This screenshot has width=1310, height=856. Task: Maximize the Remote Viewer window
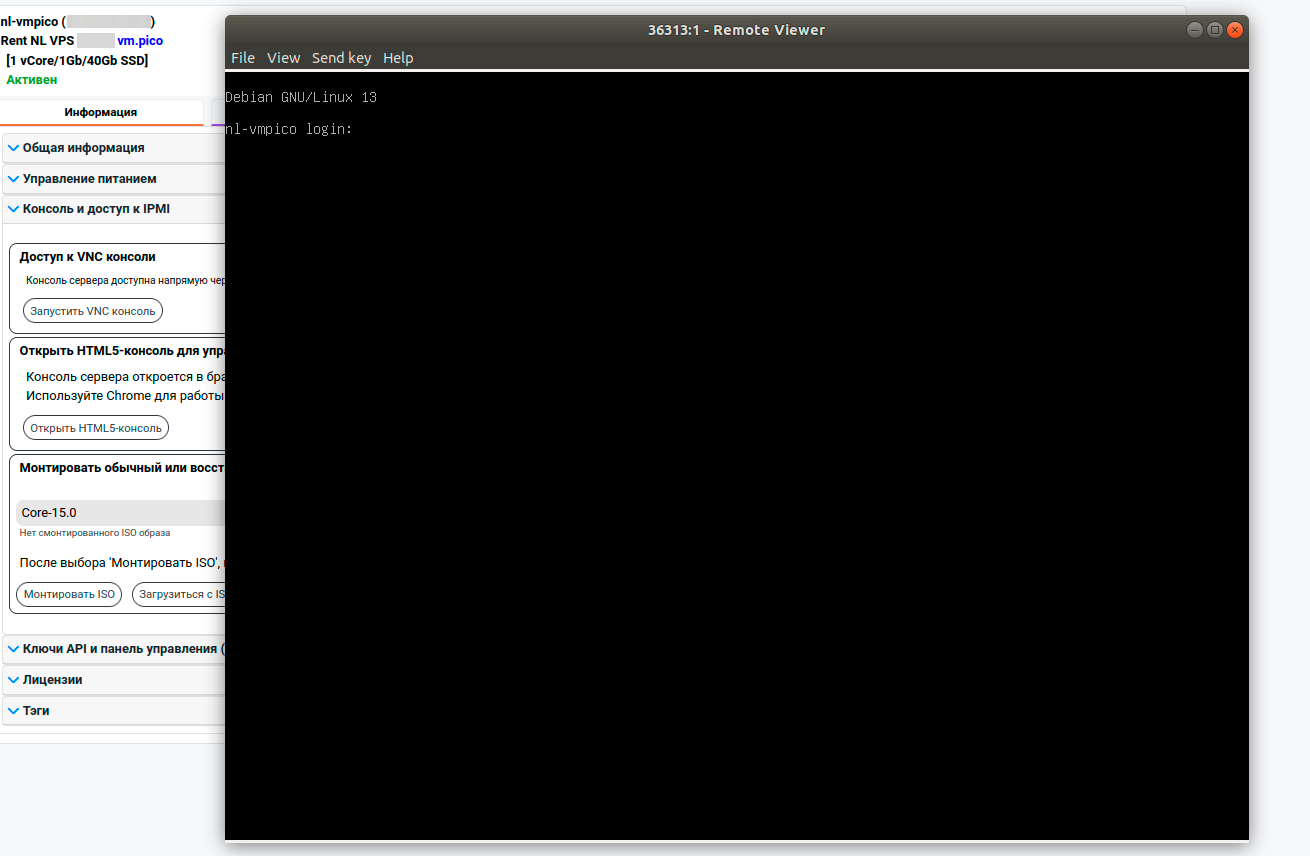[x=1215, y=30]
